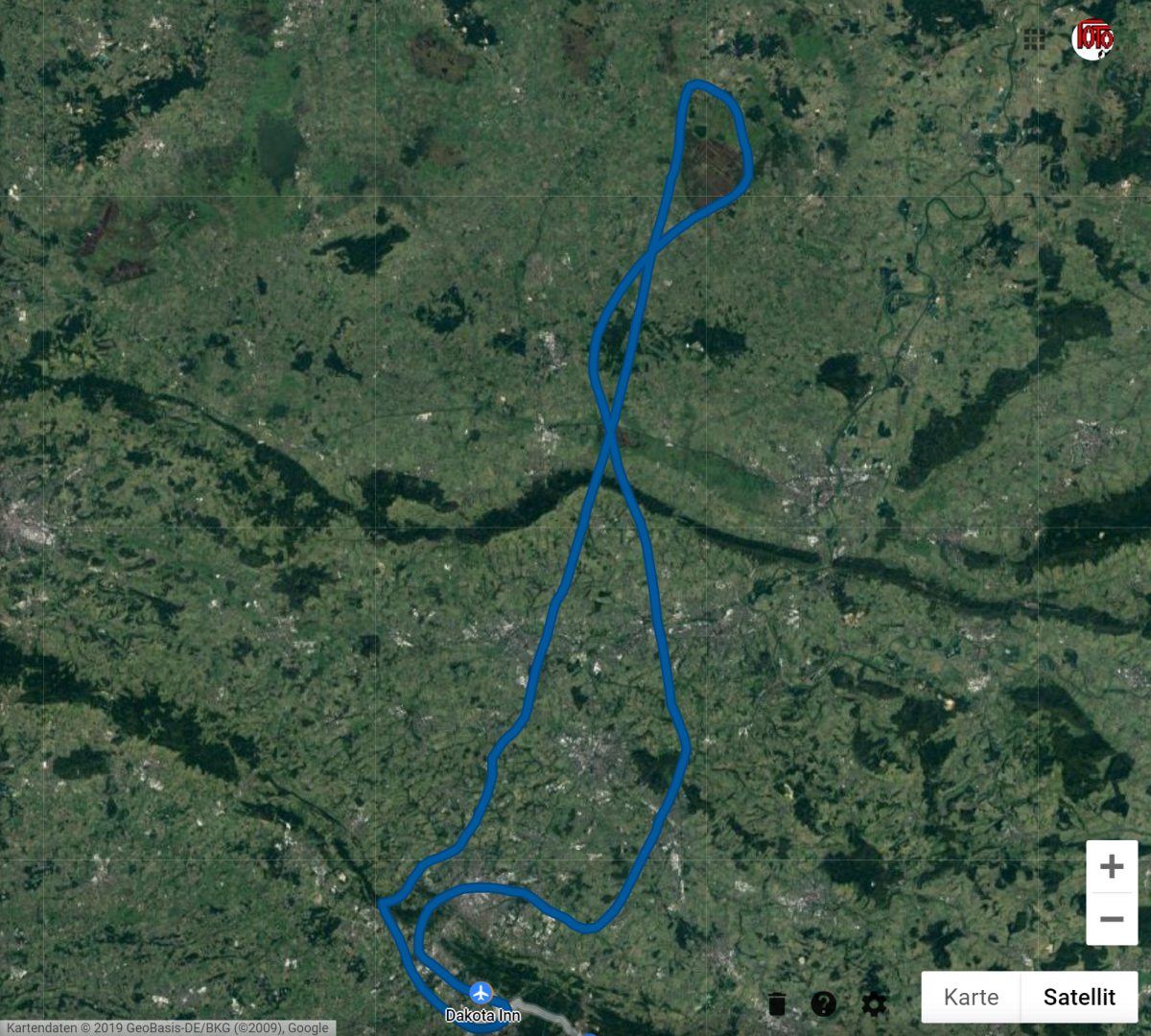The image size is (1151, 1036).
Task: Select the Satellit map view
Action: 1079,997
